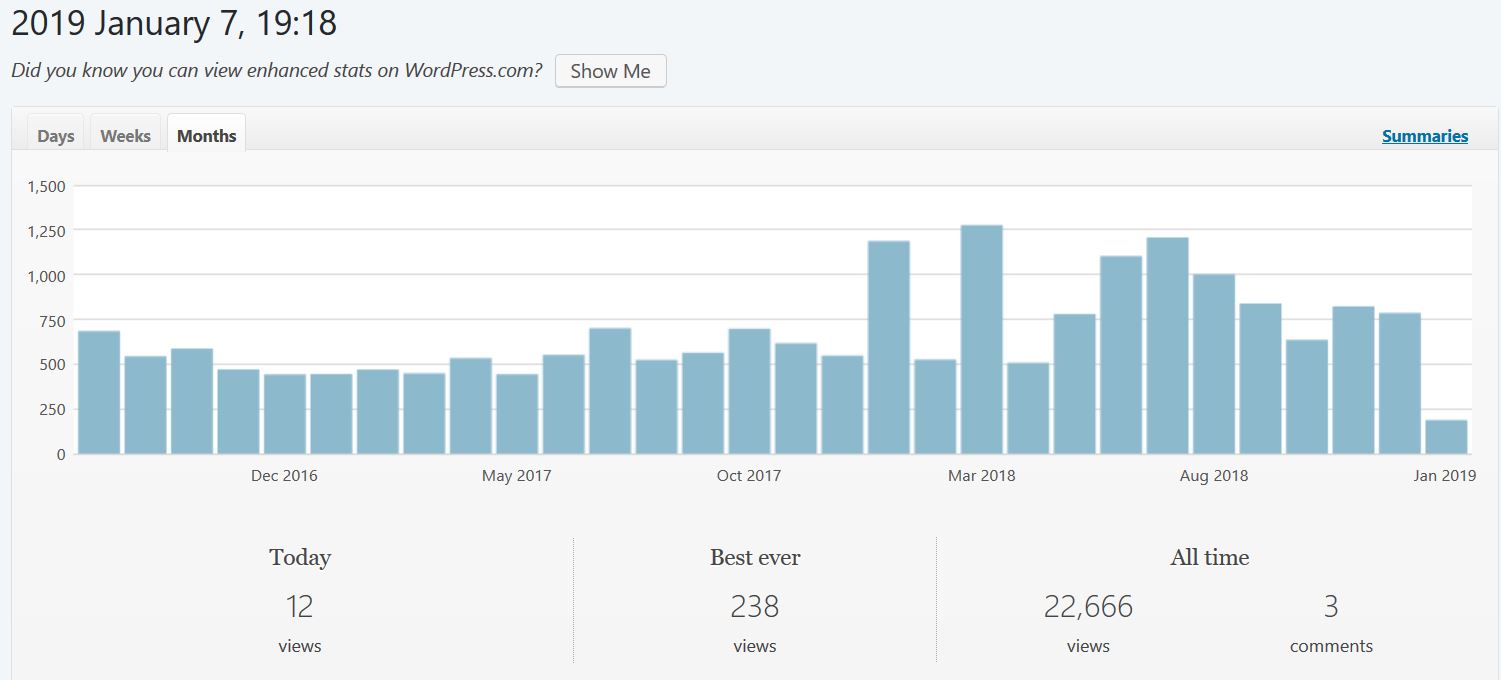Click the "2019 January 7, 19:18" heading
The height and width of the screenshot is (680, 1501).
[x=174, y=24]
